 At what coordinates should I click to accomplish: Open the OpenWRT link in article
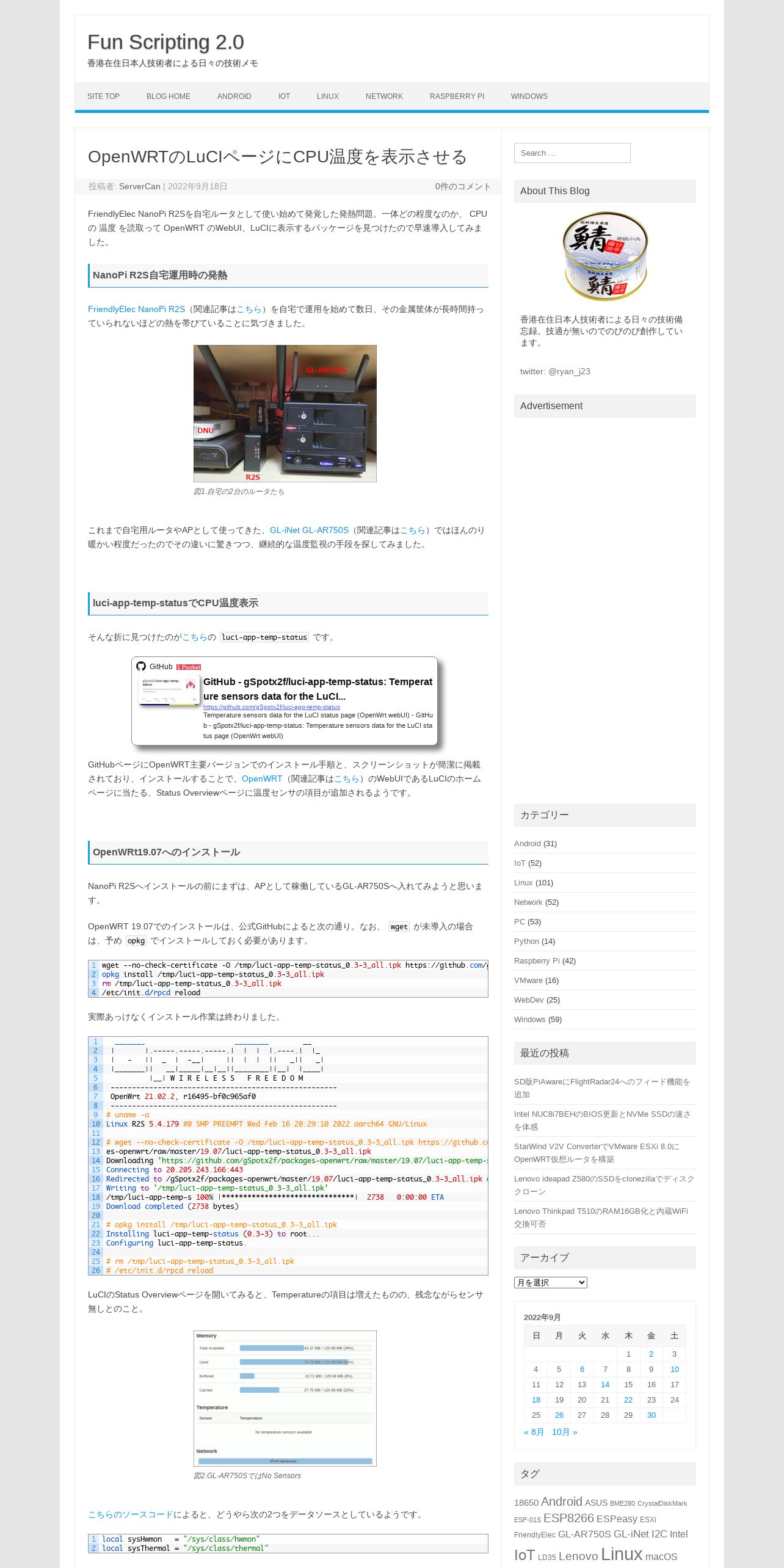click(262, 779)
